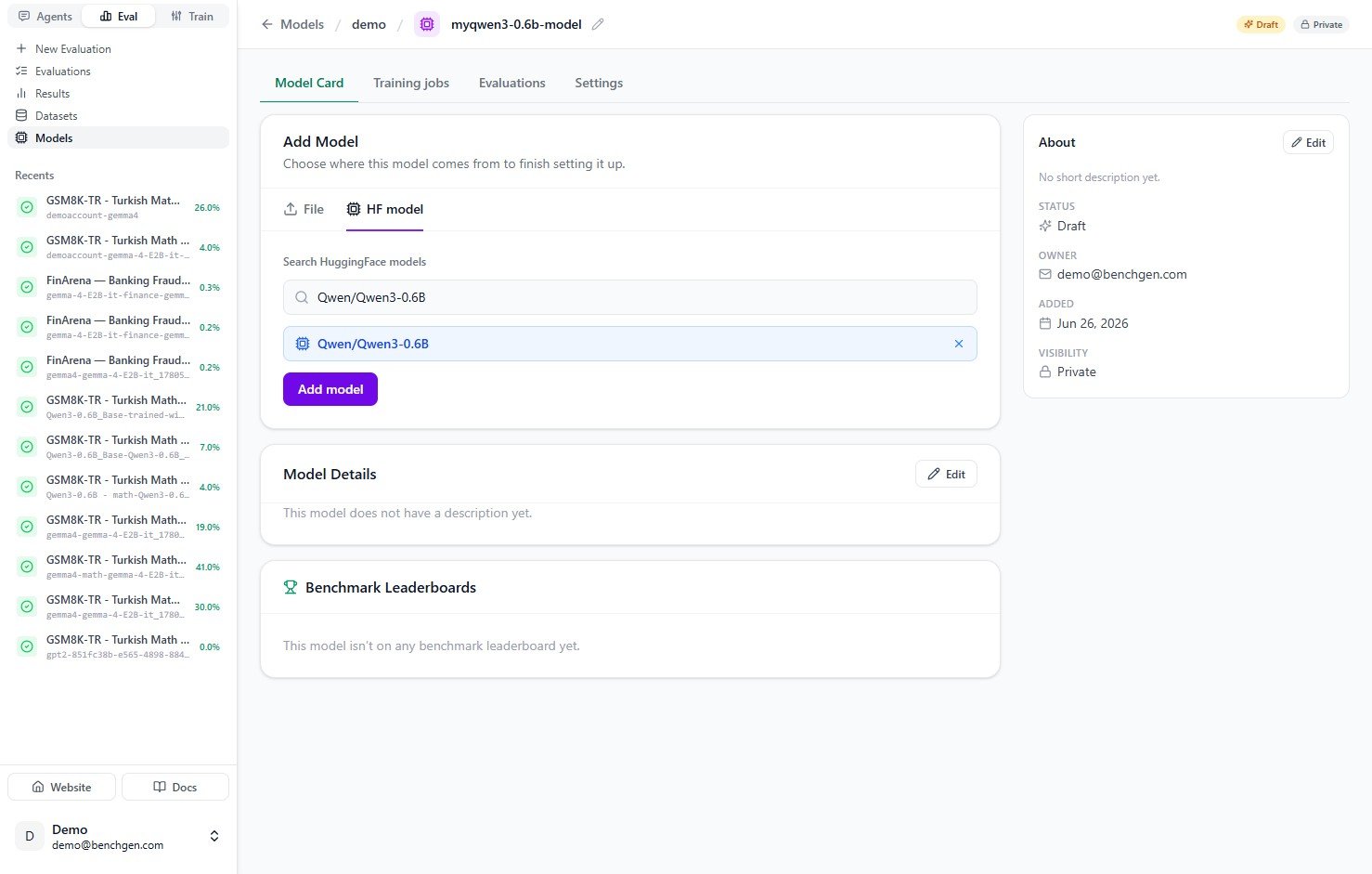This screenshot has height=874, width=1372.
Task: Click the pencil icon to rename myqwen3-0.6b-model
Action: [598, 24]
